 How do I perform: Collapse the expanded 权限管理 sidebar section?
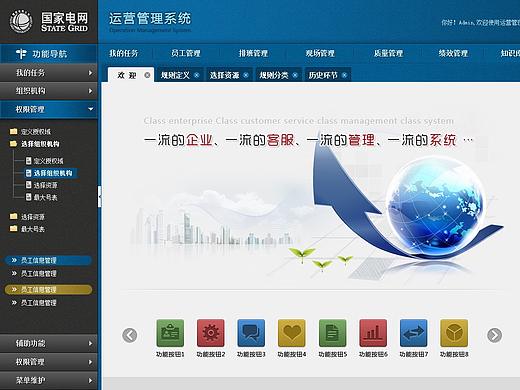pyautogui.click(x=49, y=109)
